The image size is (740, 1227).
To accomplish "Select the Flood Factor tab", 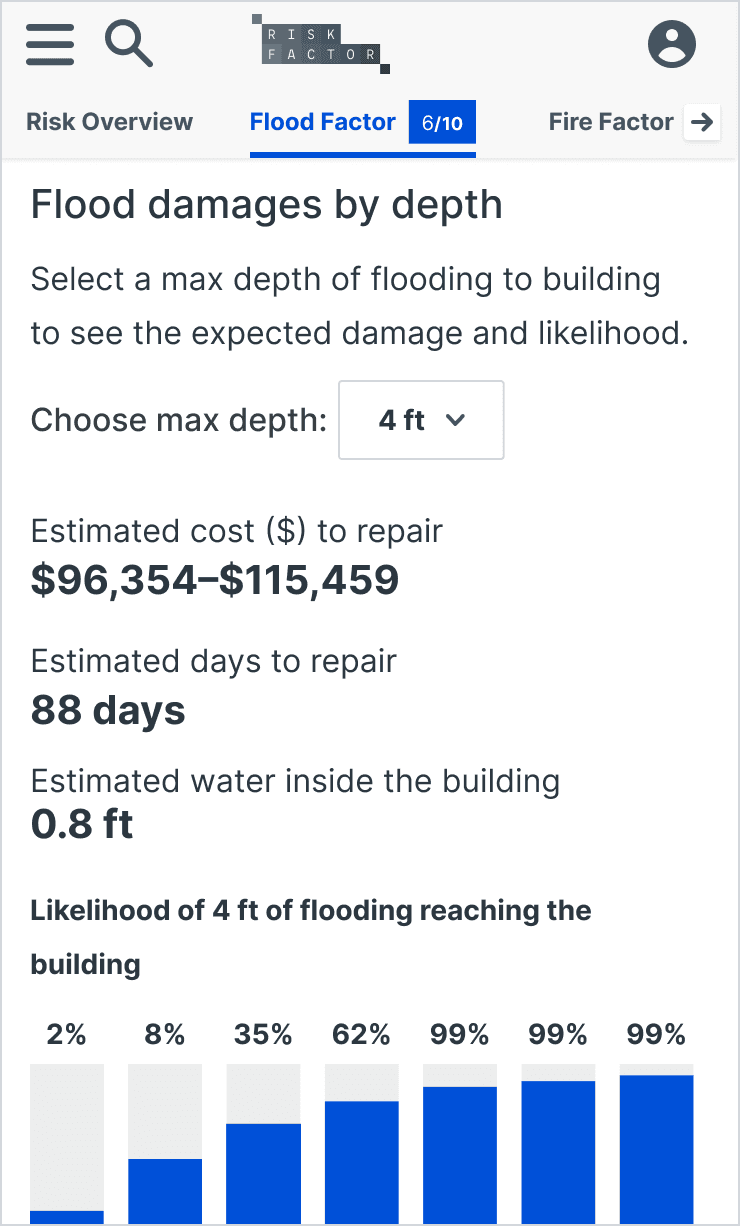I will click(322, 122).
